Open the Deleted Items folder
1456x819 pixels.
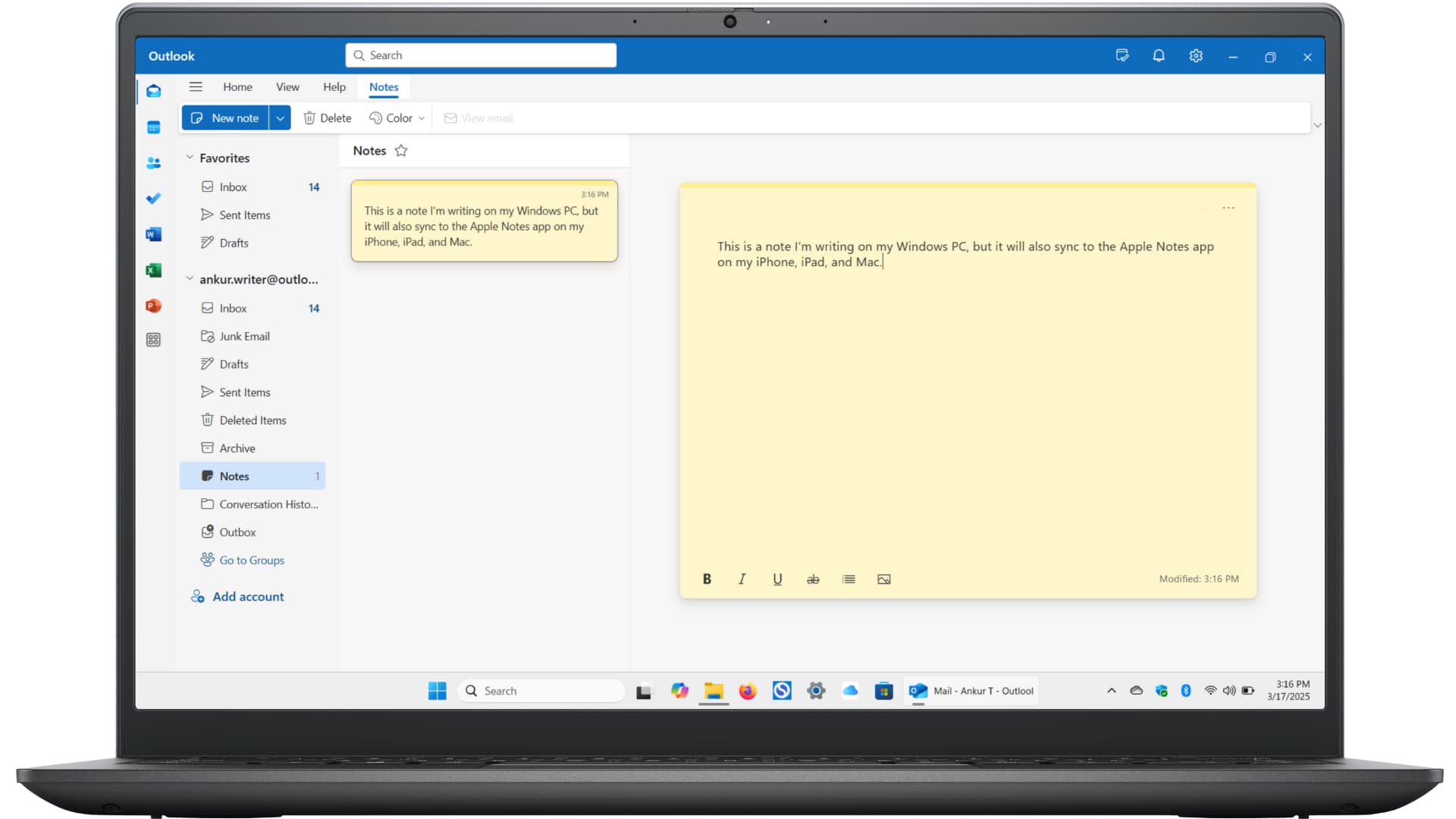(253, 420)
